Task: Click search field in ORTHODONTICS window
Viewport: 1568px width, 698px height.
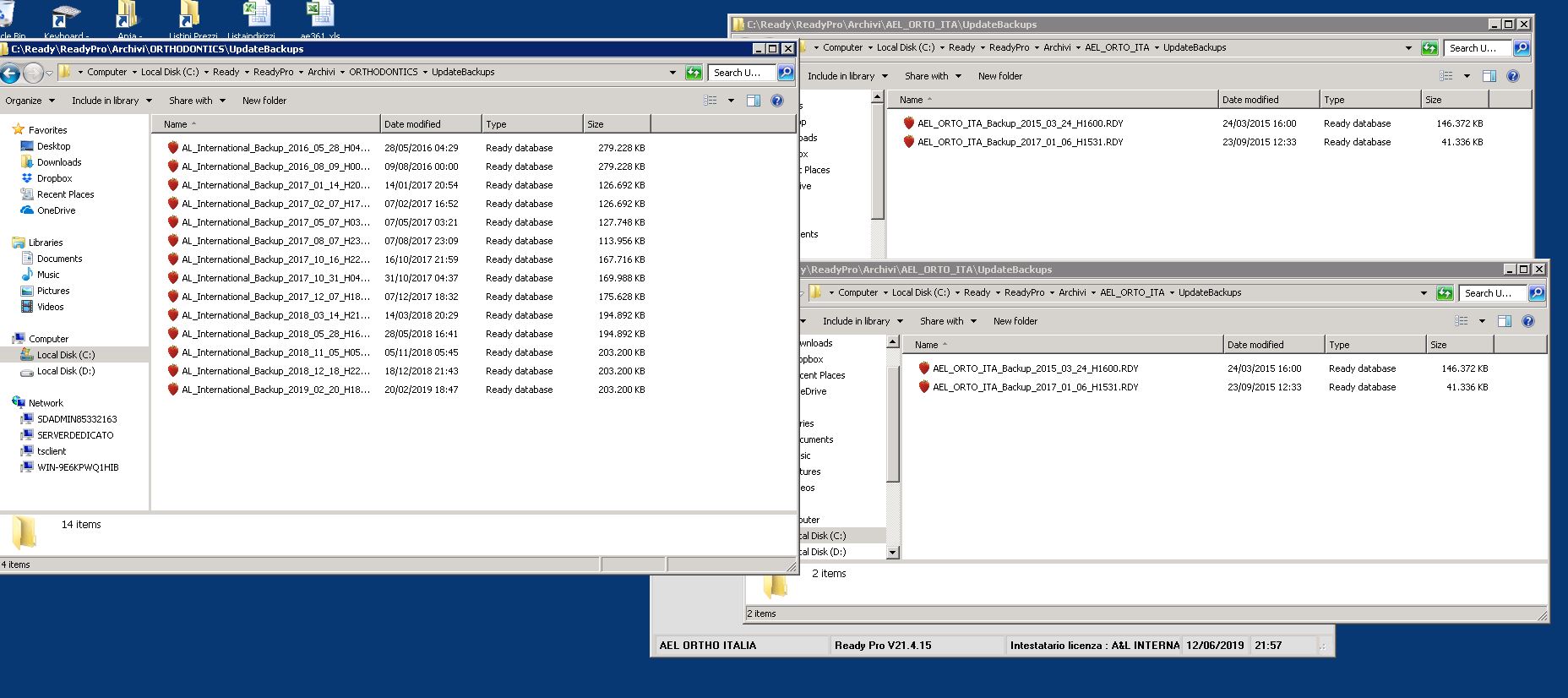Action: (x=741, y=73)
